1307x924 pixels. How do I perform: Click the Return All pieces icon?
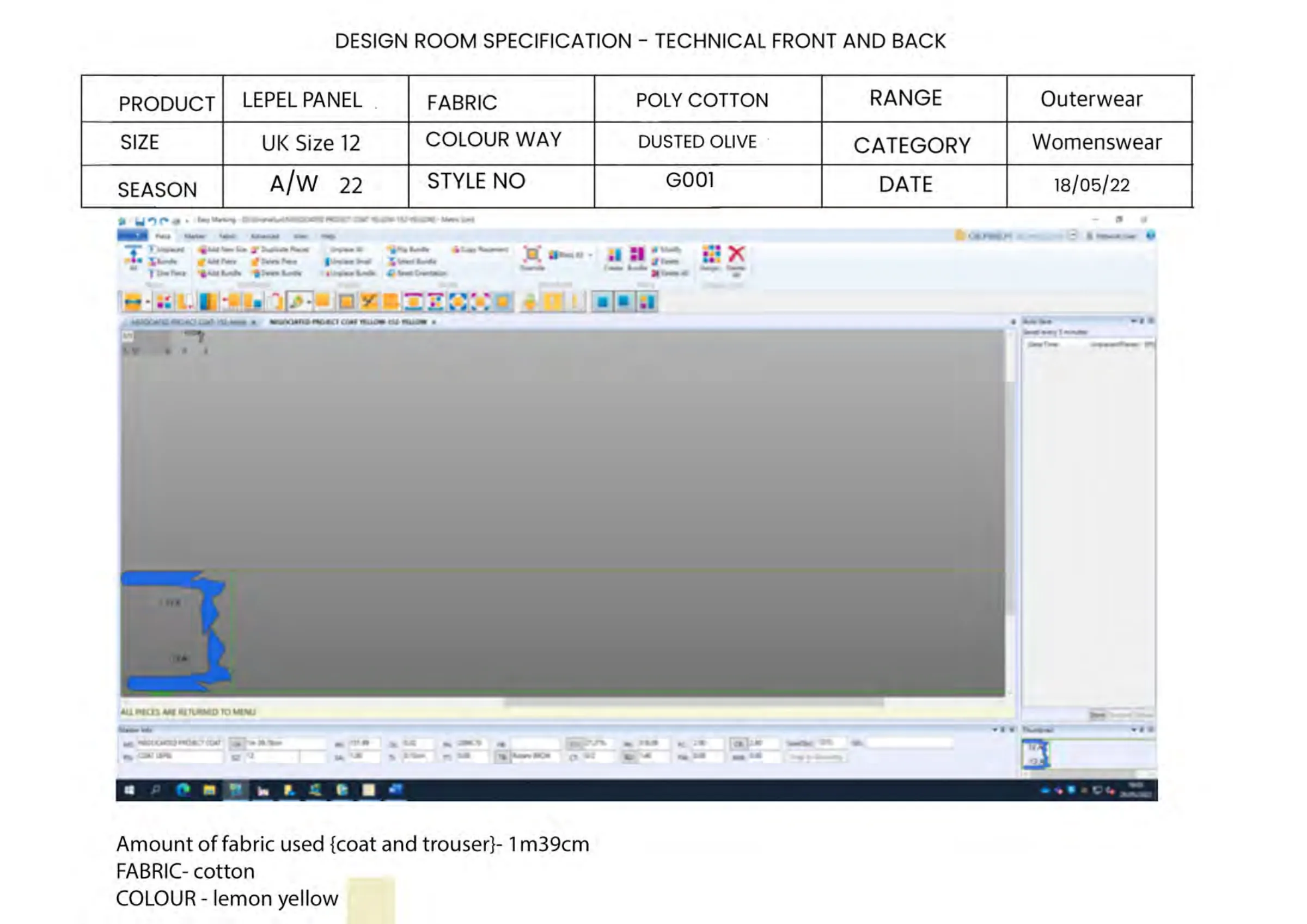coord(133,258)
